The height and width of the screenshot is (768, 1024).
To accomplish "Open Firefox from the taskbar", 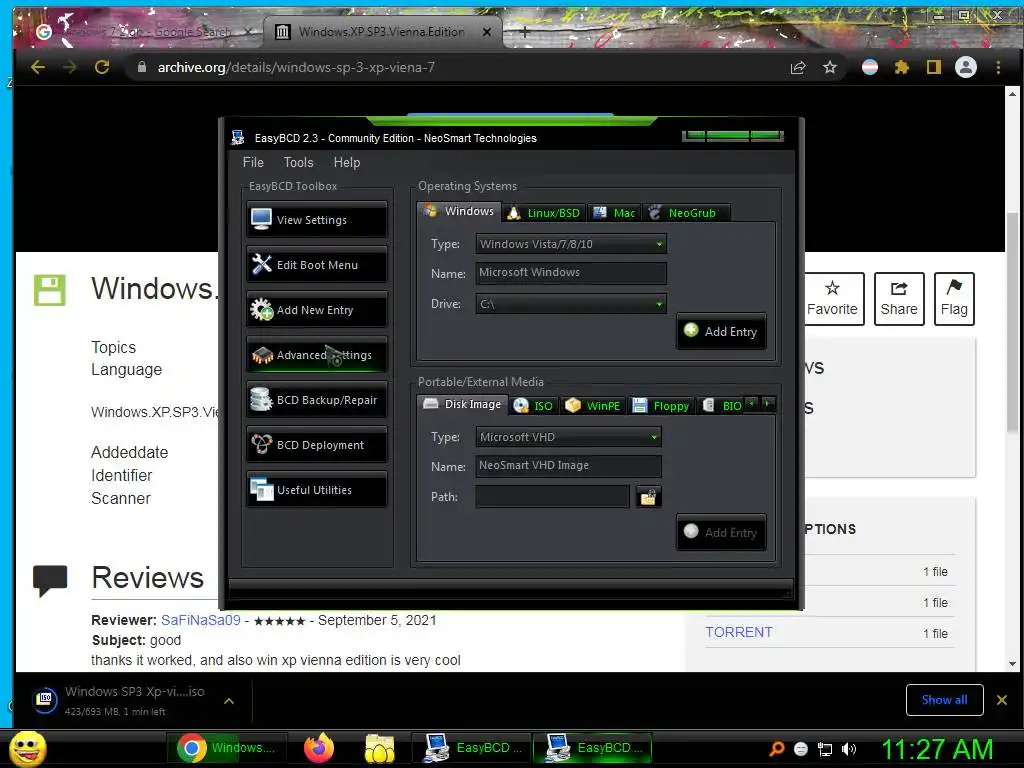I will (x=319, y=748).
